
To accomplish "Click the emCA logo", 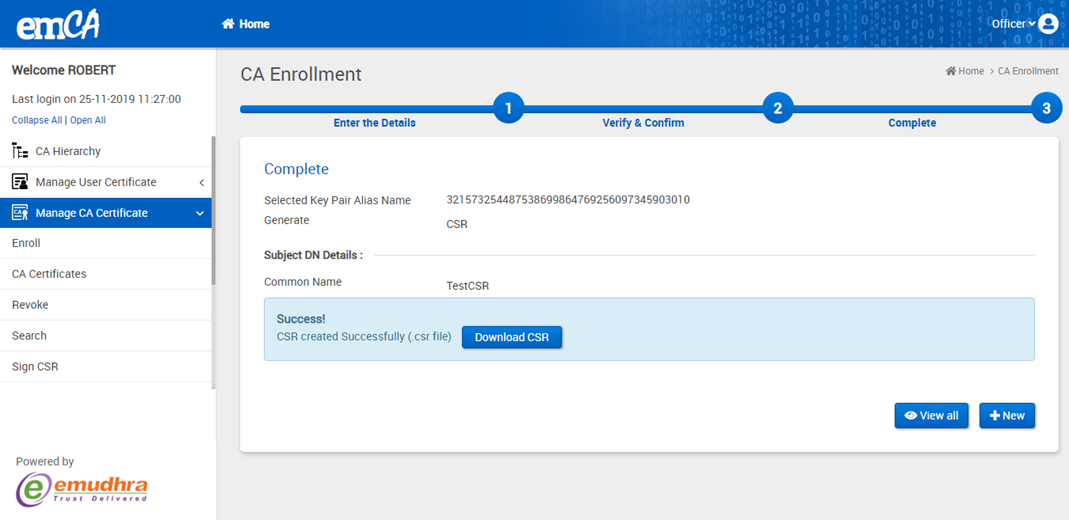I will (57, 24).
